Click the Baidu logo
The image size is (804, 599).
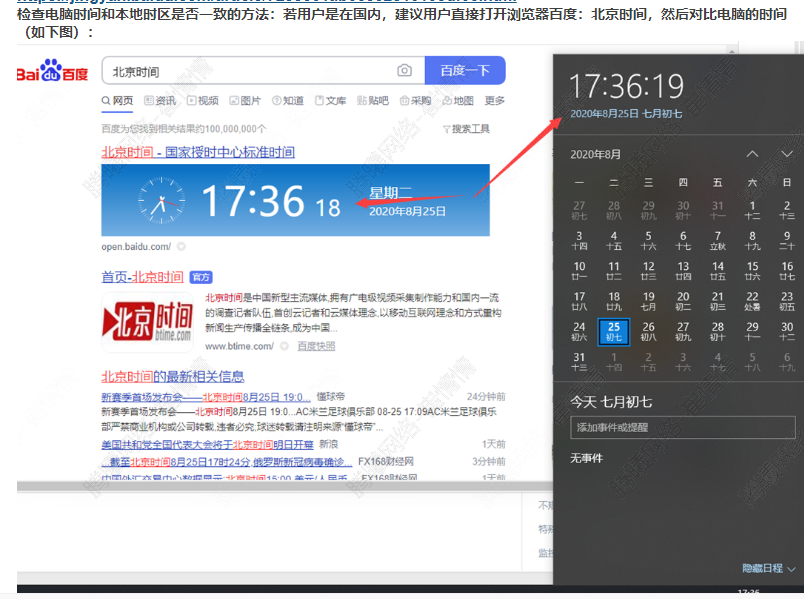point(52,72)
